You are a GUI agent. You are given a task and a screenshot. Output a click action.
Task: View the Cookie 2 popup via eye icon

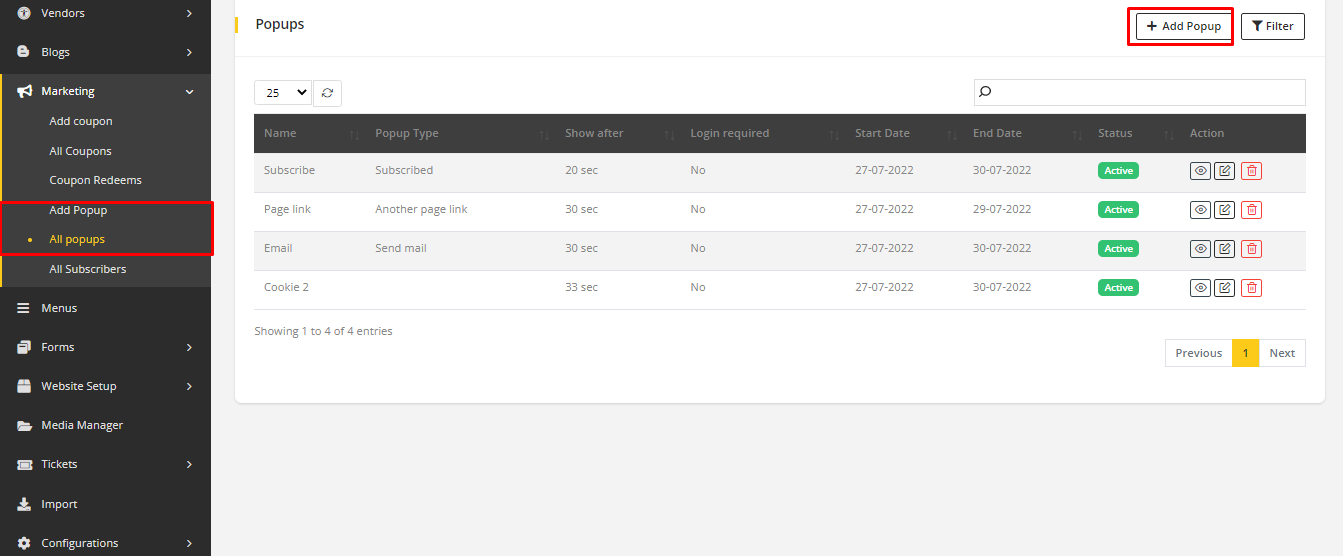(x=1200, y=288)
